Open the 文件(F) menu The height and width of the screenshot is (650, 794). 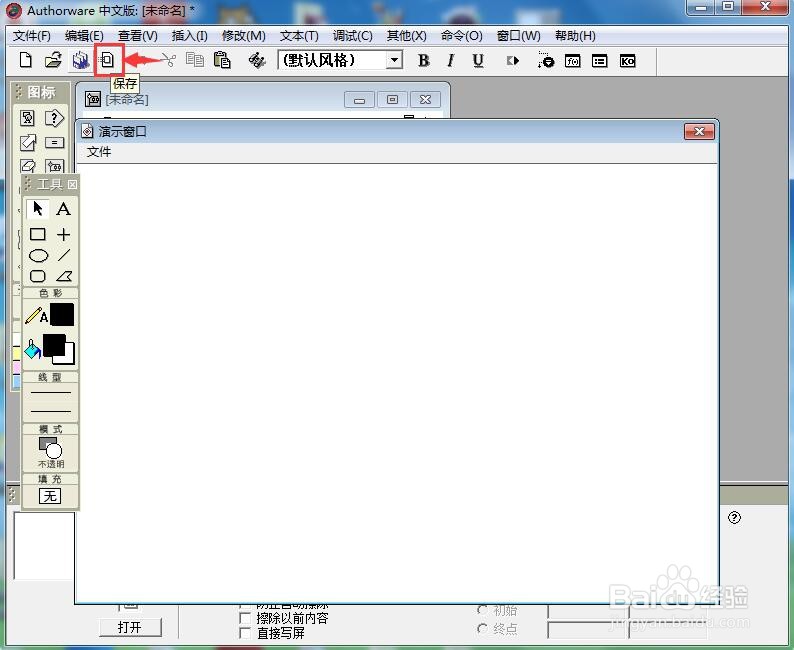(x=32, y=36)
